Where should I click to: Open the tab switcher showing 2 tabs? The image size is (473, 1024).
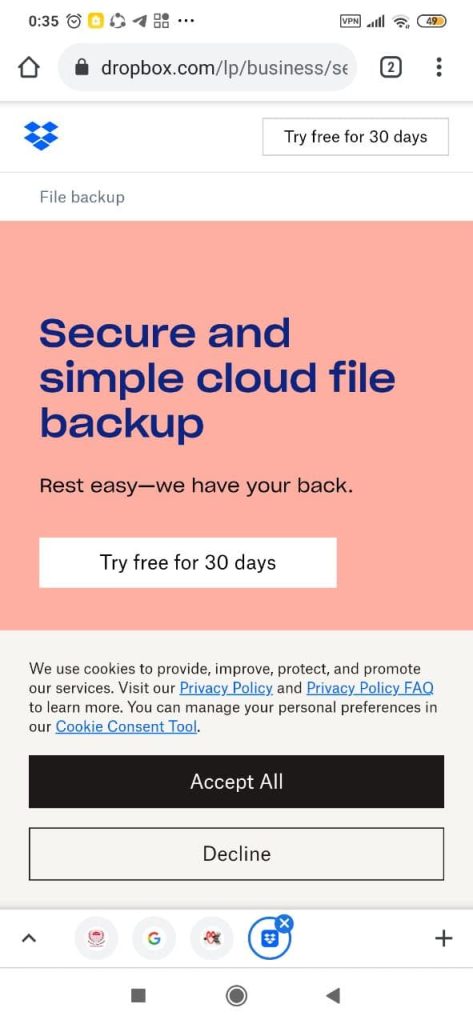click(x=391, y=67)
